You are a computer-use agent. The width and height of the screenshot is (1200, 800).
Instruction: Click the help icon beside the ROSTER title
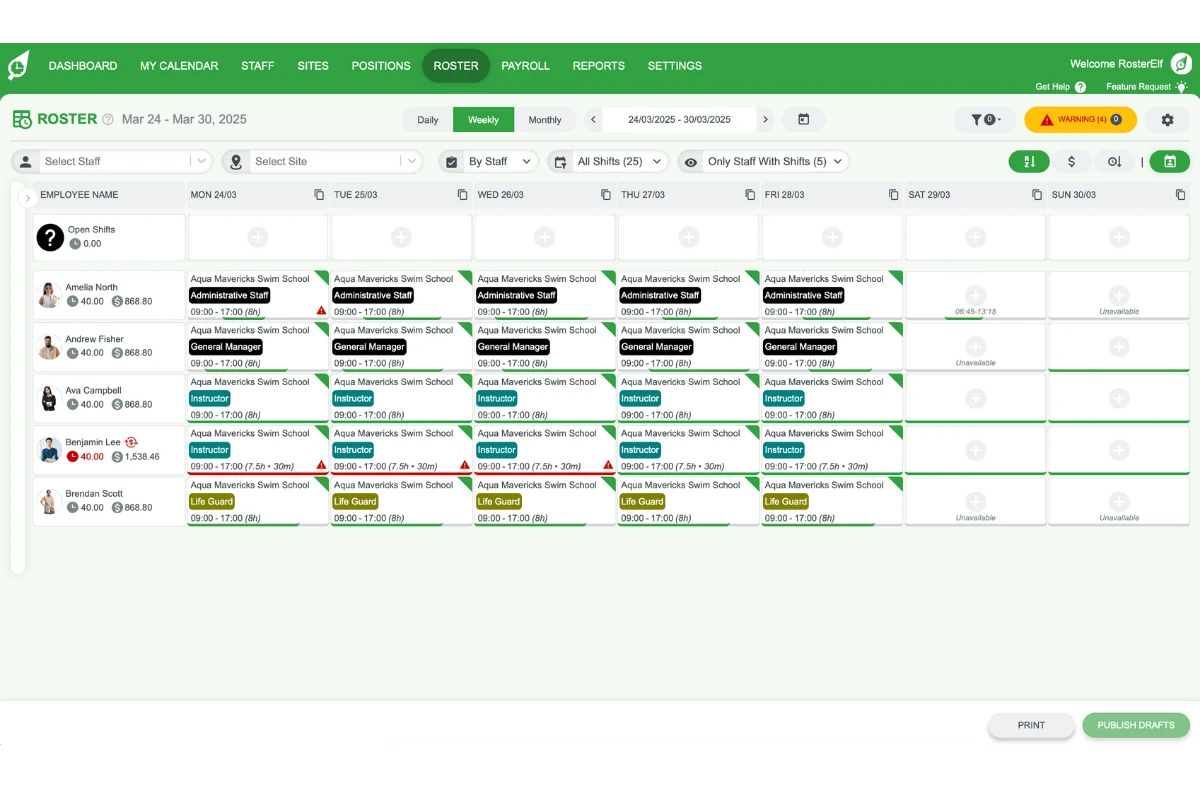click(x=108, y=119)
